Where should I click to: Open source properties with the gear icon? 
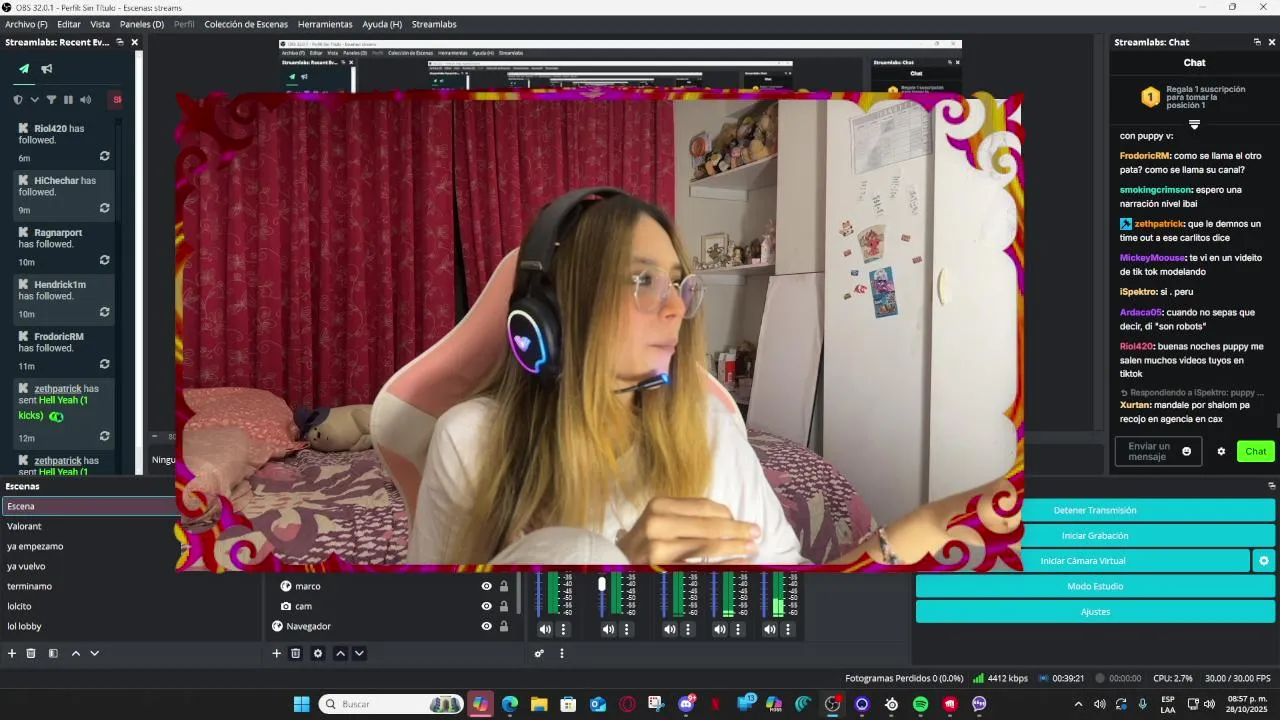click(x=318, y=653)
